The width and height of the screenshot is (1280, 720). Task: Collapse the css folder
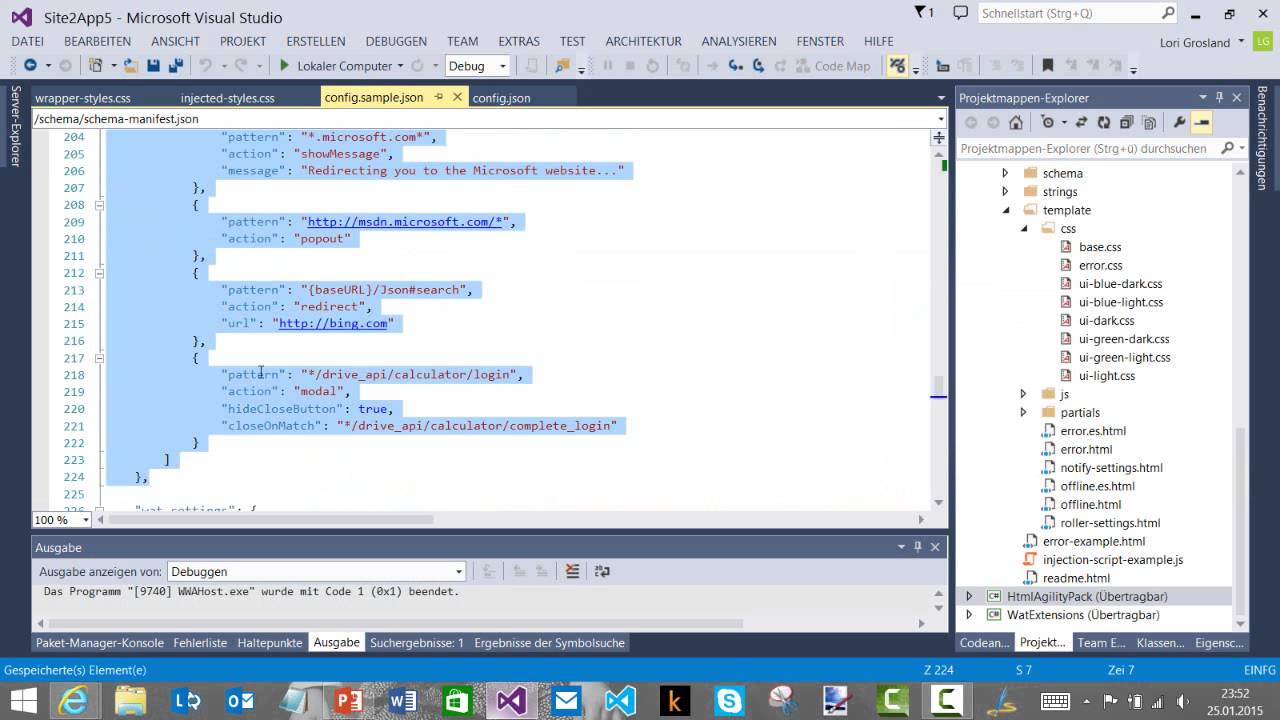pyautogui.click(x=1024, y=229)
